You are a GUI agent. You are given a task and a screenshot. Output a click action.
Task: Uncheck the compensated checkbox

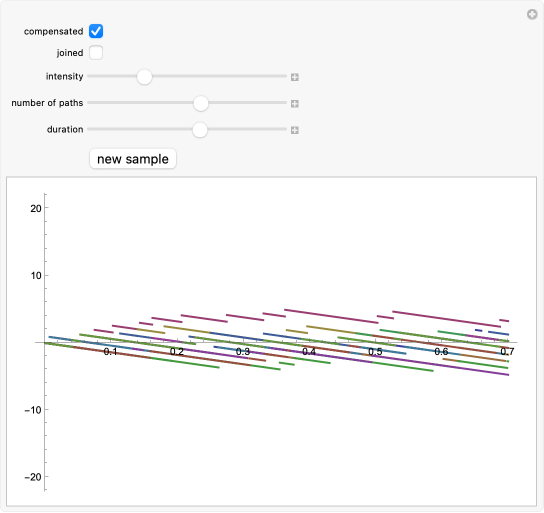pos(96,31)
